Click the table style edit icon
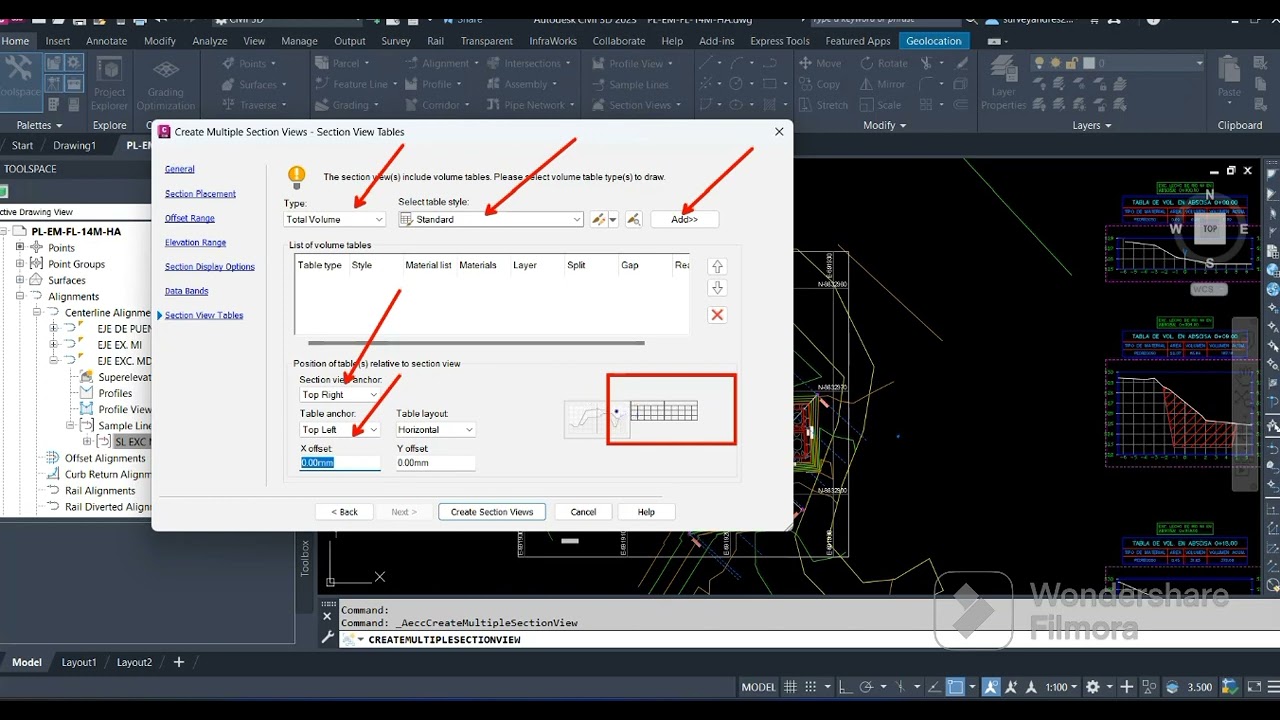The height and width of the screenshot is (720, 1280). 599,219
